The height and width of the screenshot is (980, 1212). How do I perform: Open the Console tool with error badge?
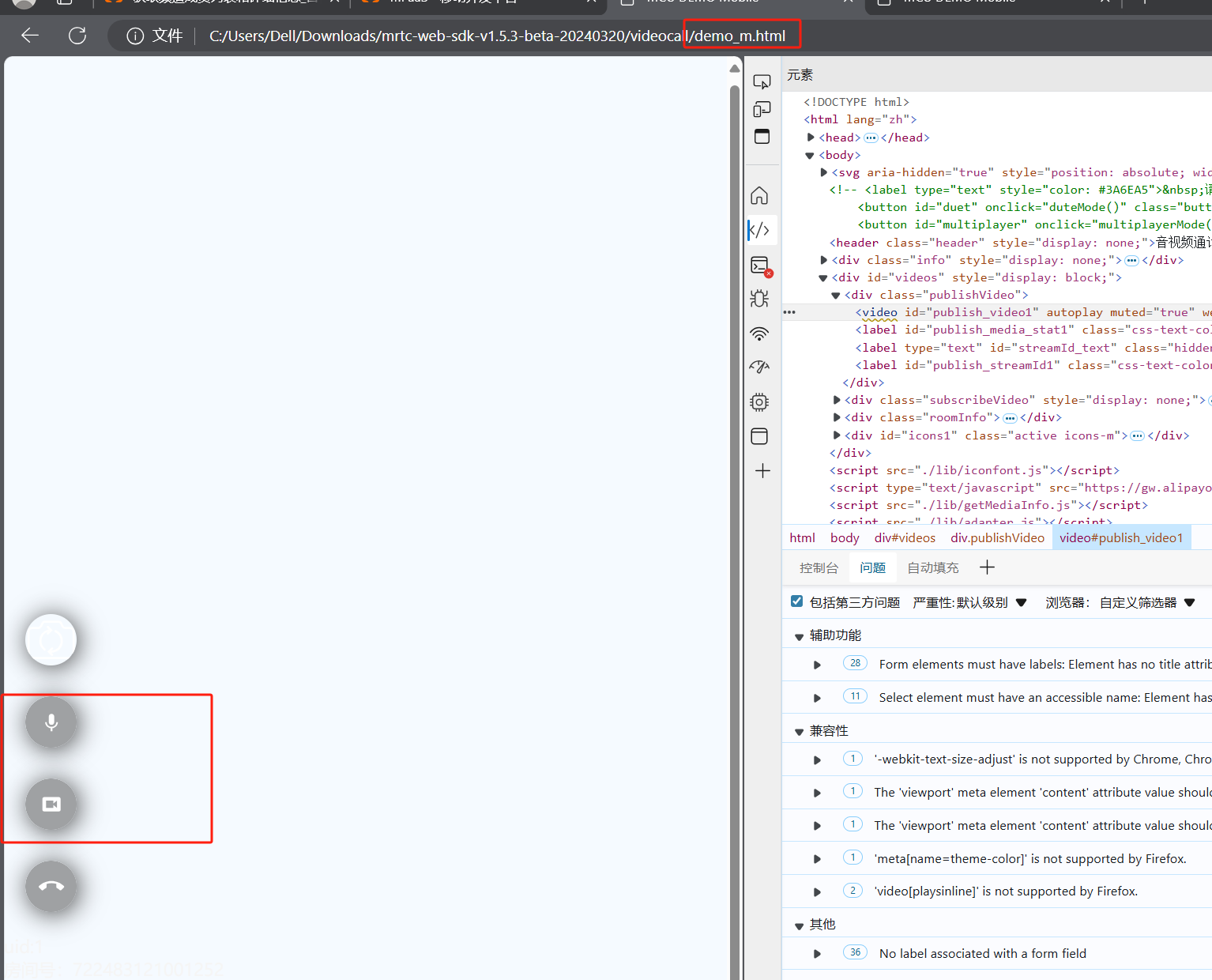(x=761, y=266)
